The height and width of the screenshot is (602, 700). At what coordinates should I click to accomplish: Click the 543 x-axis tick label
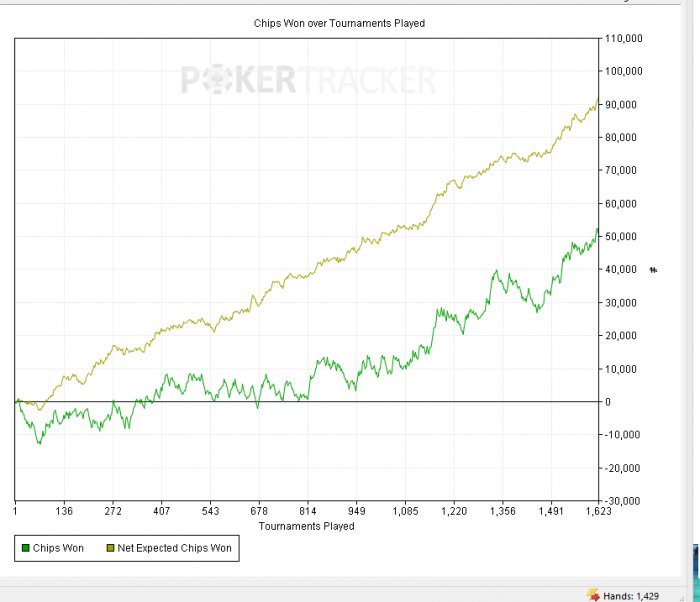(210, 511)
